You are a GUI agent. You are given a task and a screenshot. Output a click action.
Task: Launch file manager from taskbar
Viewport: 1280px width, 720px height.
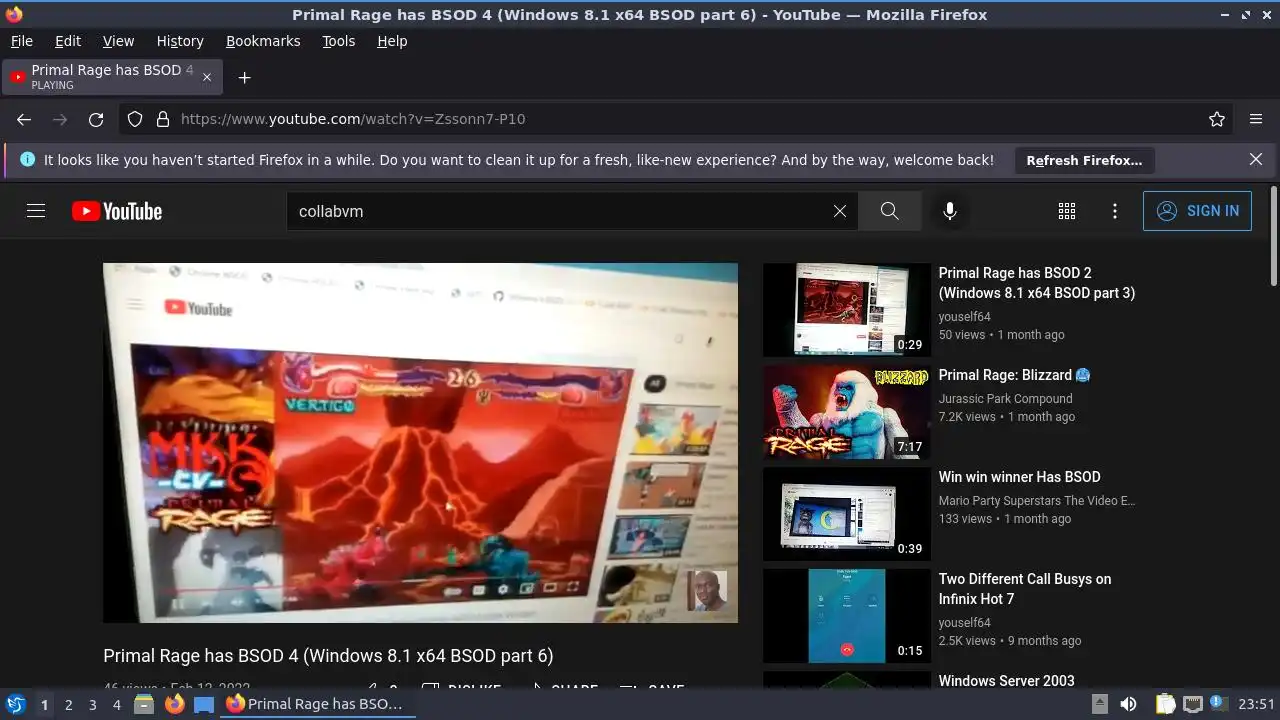pos(144,704)
